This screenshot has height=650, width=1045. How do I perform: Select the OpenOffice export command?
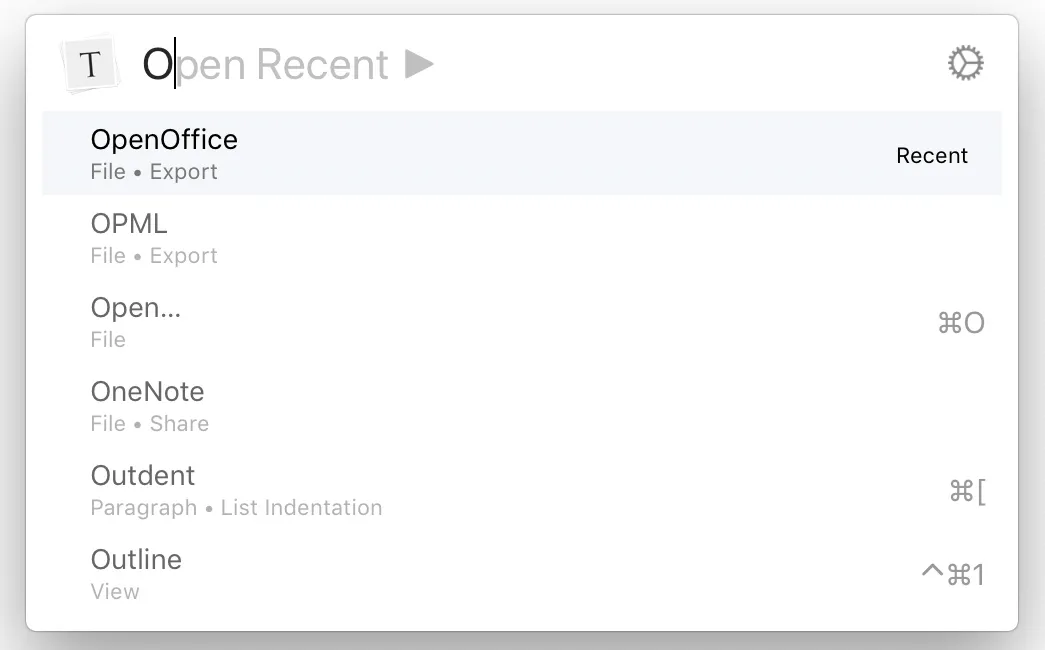(x=164, y=140)
